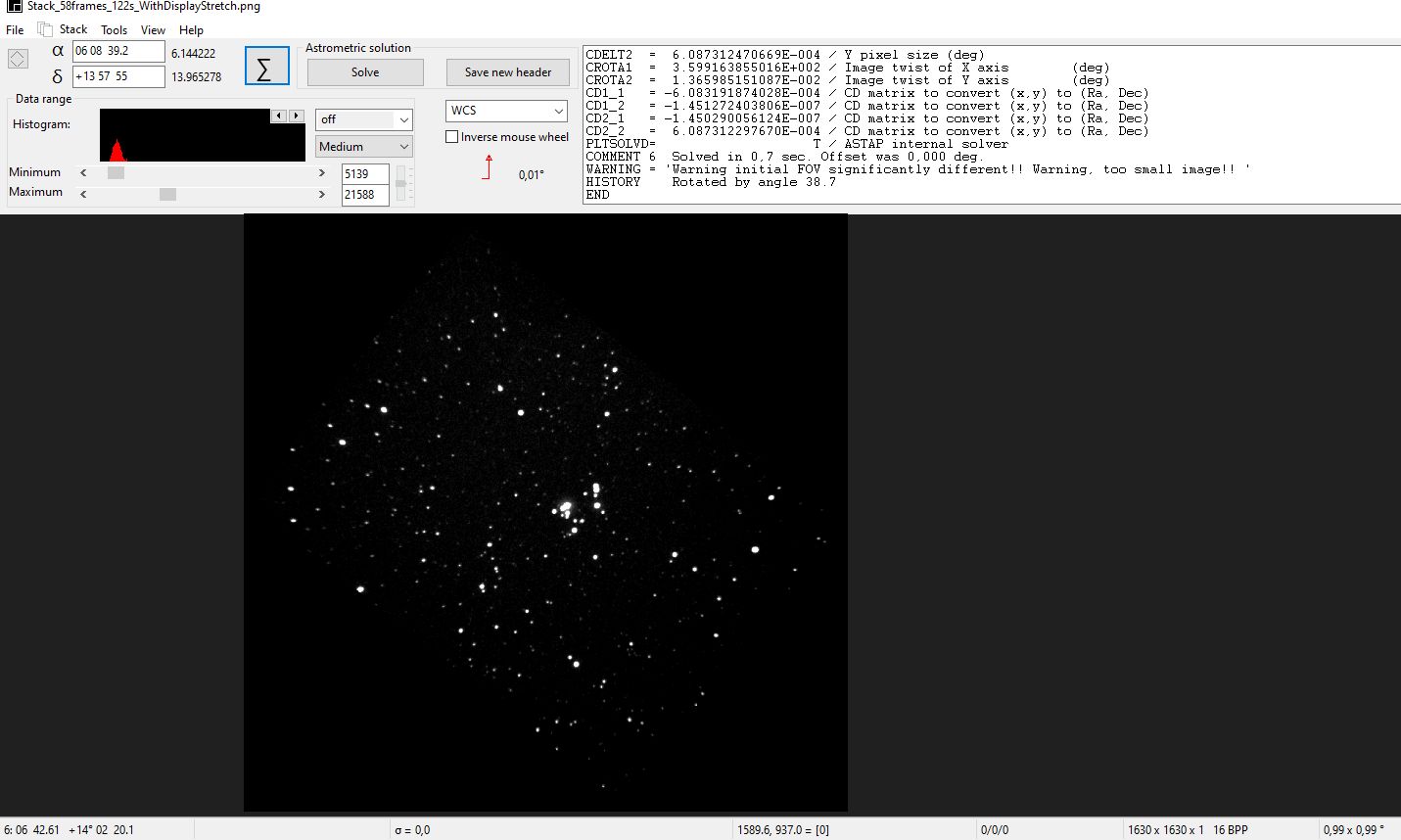Viewport: 1401px width, 840px height.
Task: Click the Maximum slider left arrow
Action: 83,194
